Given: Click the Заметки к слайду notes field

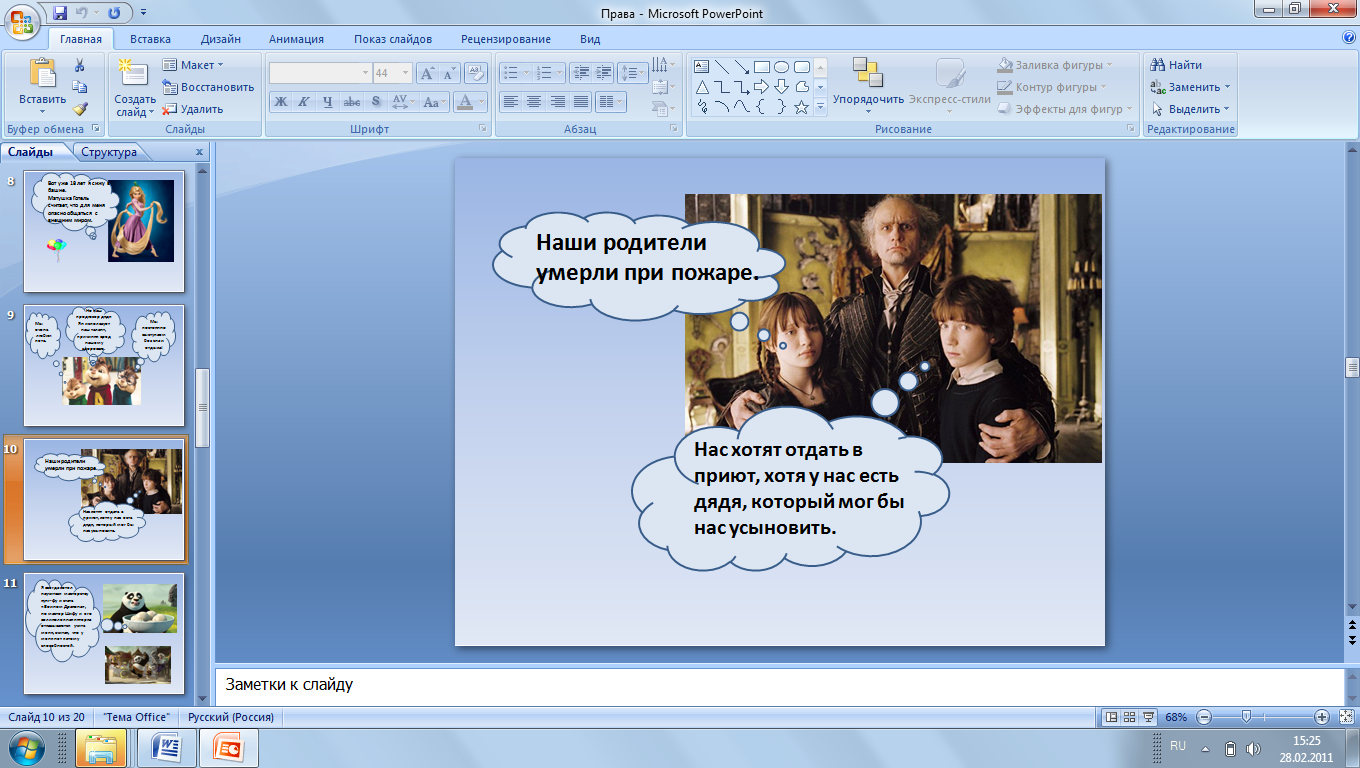Looking at the screenshot, I should point(778,686).
